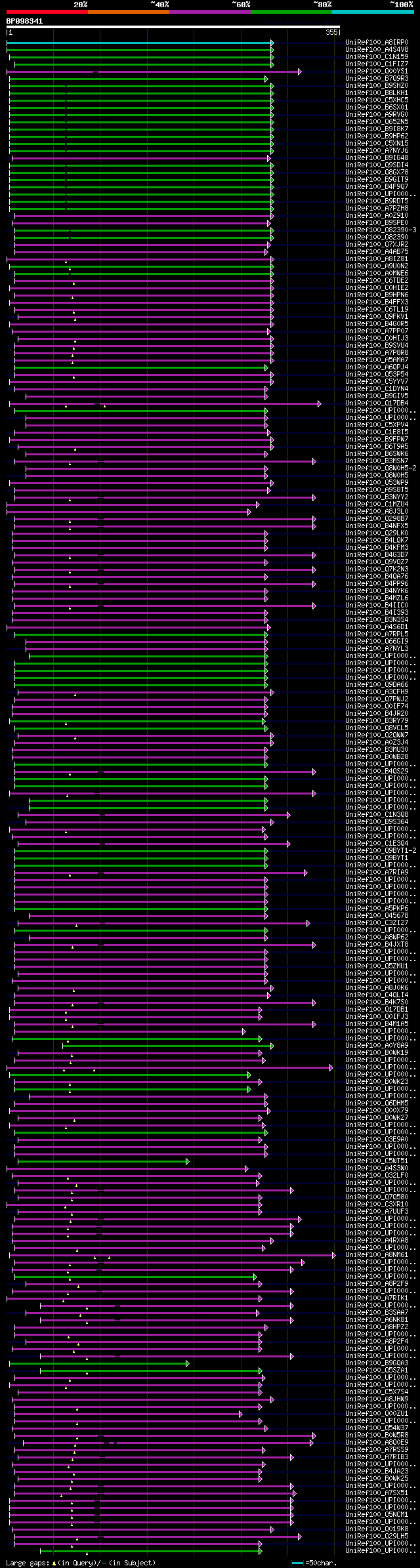Select label UniRef100_C1MZU4
Viewport: 420px width, 1568px height.
[377, 505]
